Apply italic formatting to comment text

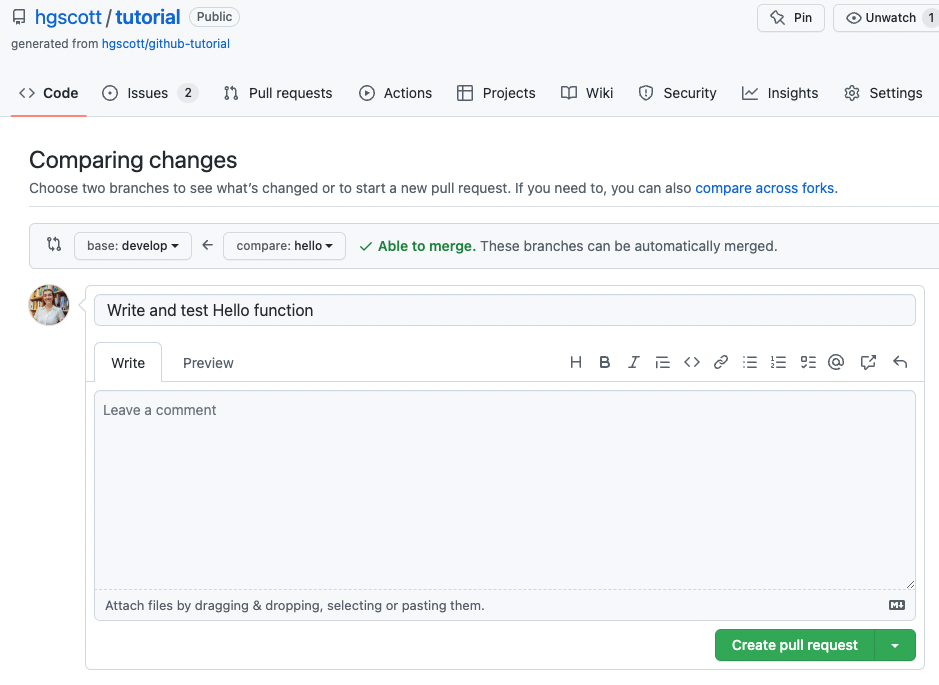click(x=633, y=362)
